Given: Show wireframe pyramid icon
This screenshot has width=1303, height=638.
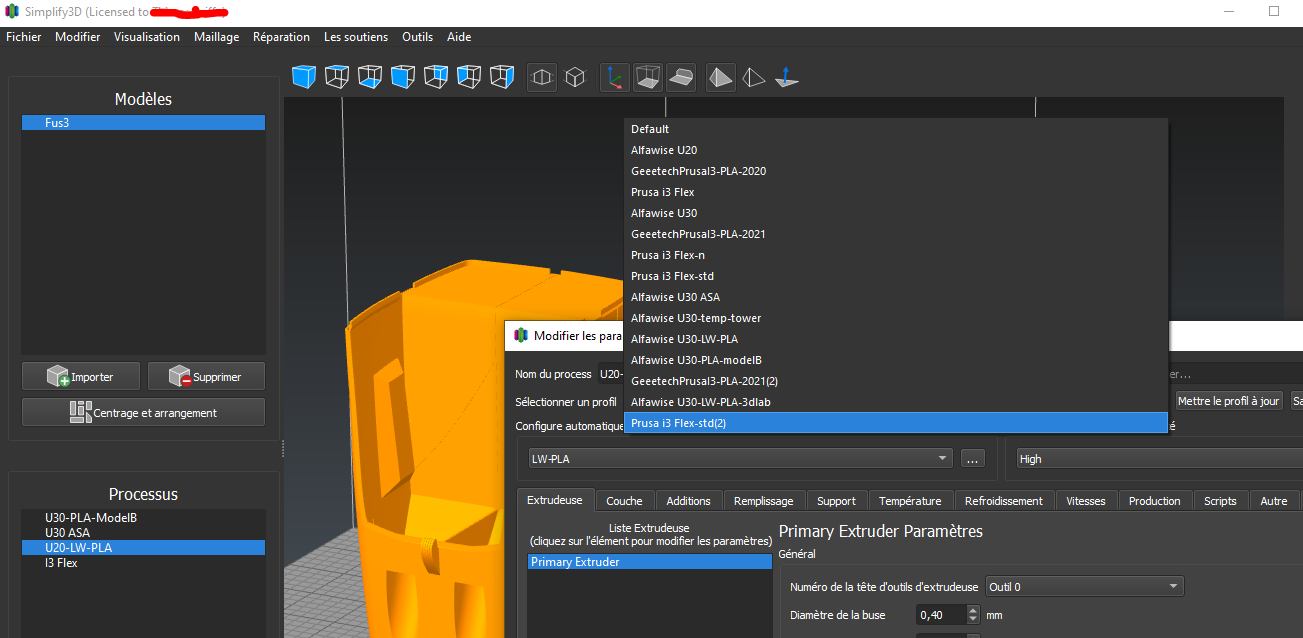Looking at the screenshot, I should pyautogui.click(x=754, y=76).
